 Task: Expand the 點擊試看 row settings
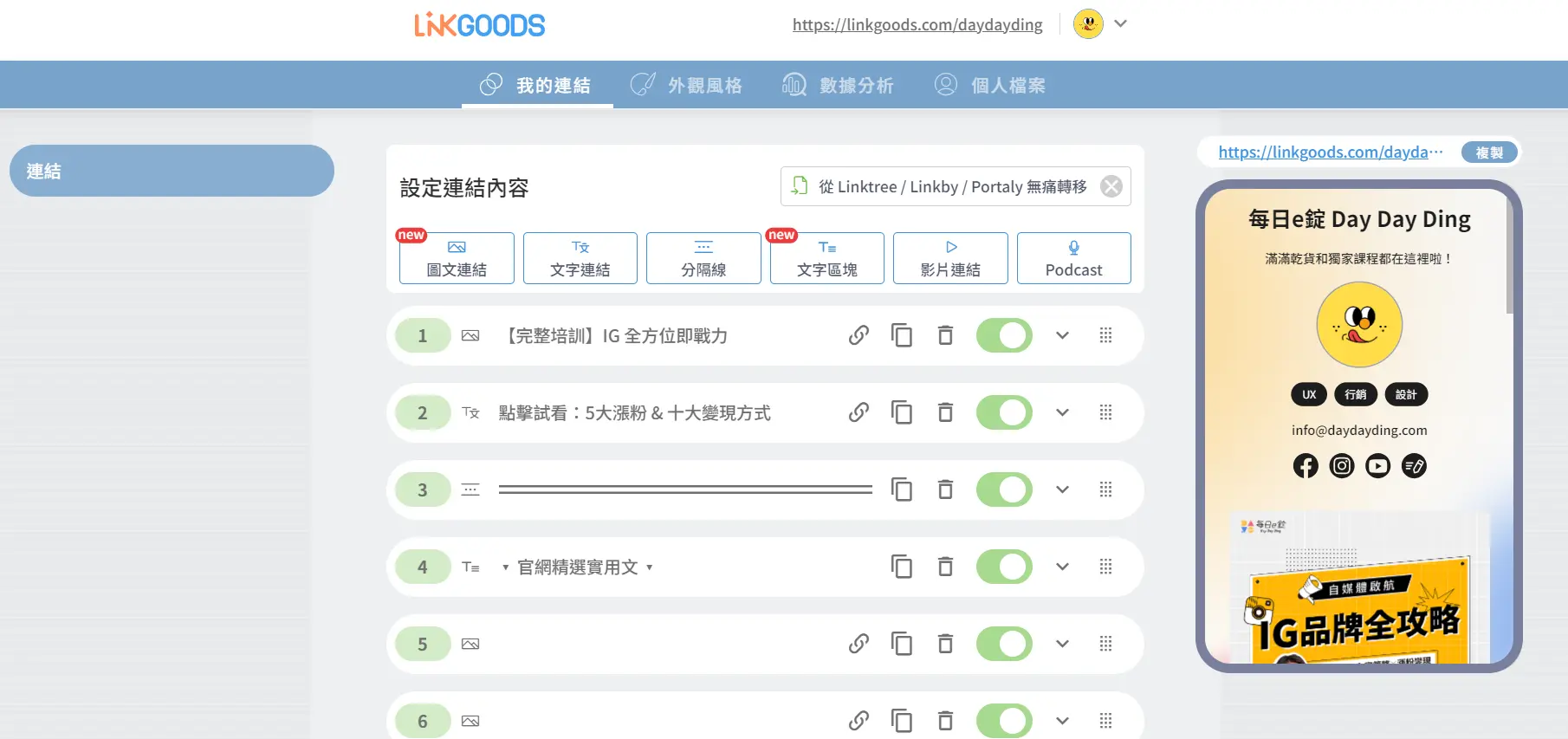pos(1062,412)
